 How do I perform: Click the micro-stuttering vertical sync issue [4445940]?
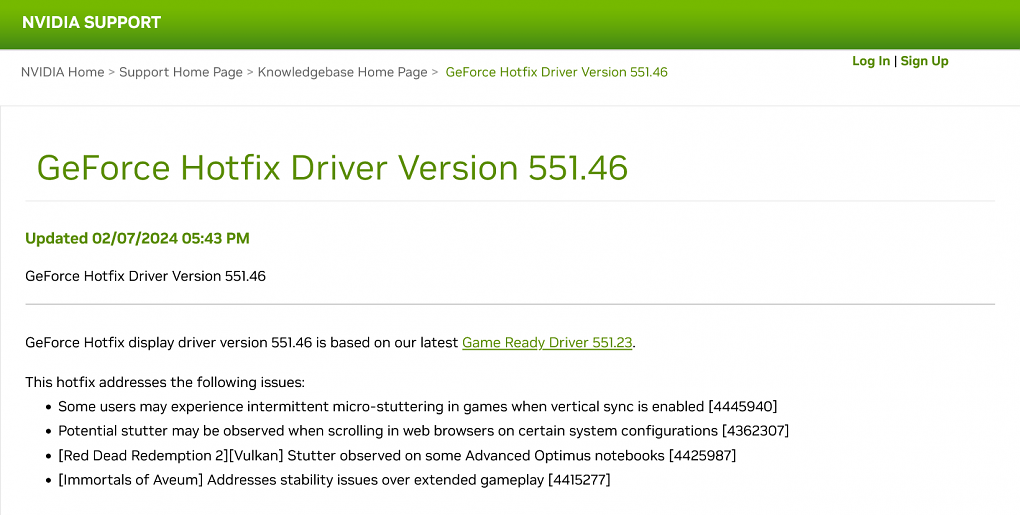pyautogui.click(x=418, y=407)
